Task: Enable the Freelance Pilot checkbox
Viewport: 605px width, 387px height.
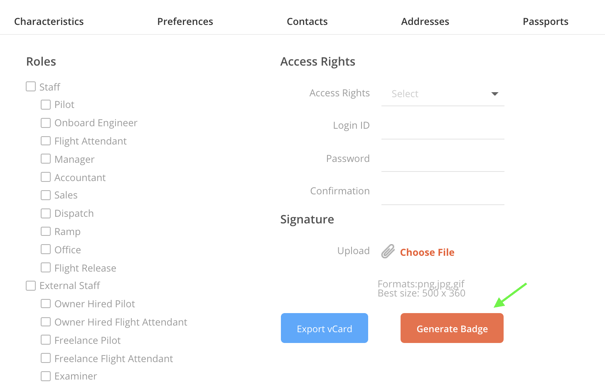Action: click(46, 340)
